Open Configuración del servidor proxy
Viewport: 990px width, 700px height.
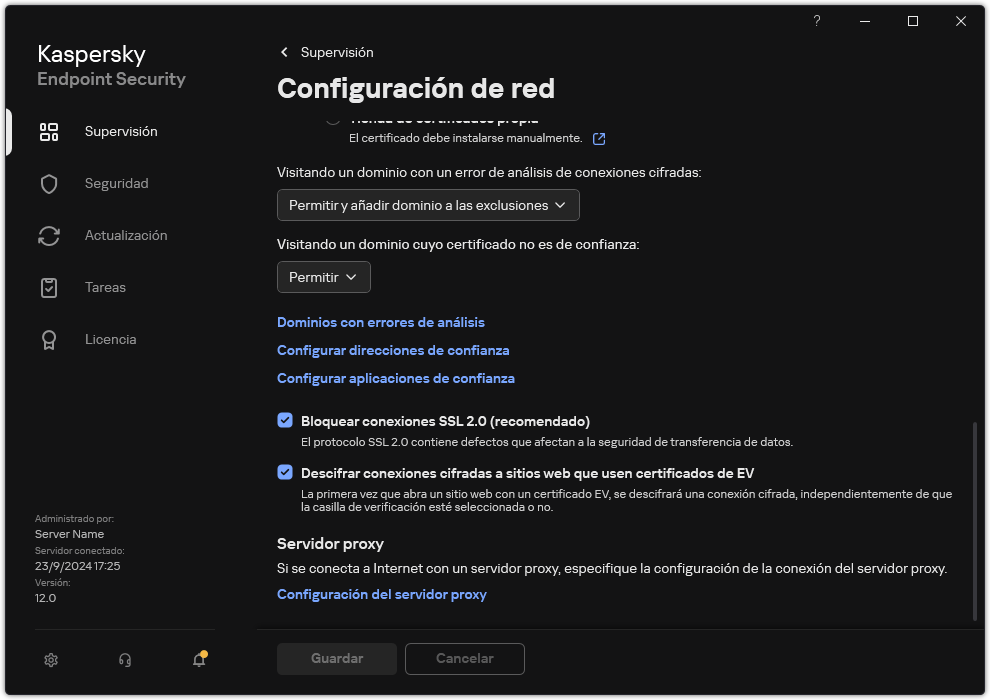point(382,594)
